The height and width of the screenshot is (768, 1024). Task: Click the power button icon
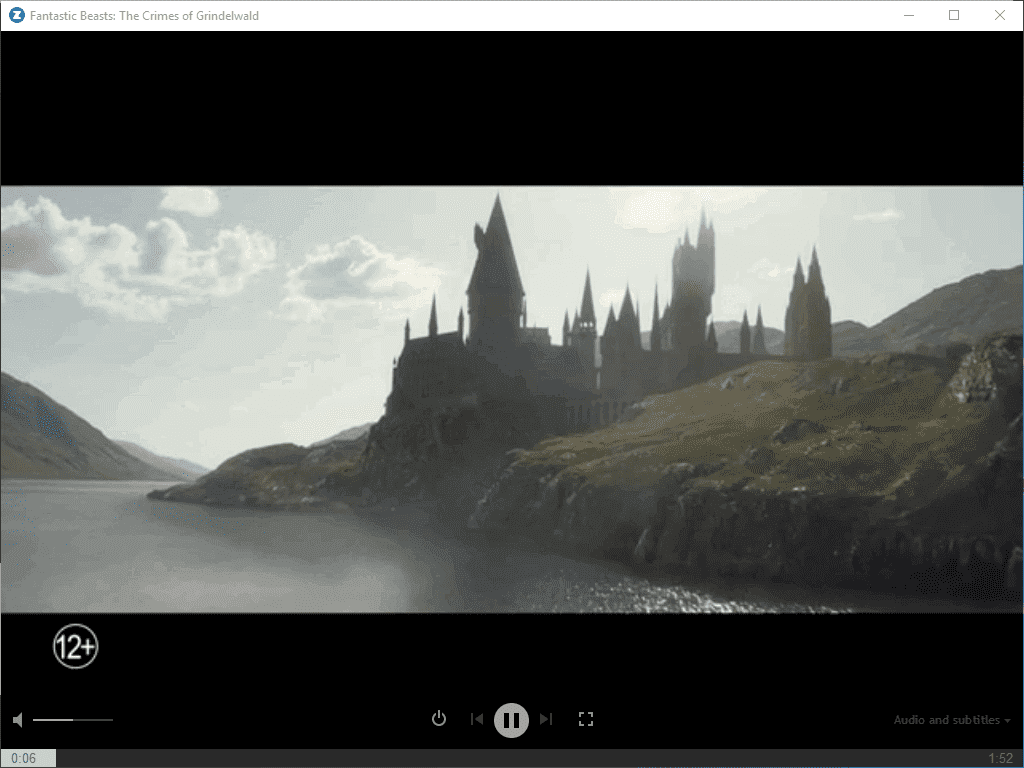[439, 719]
